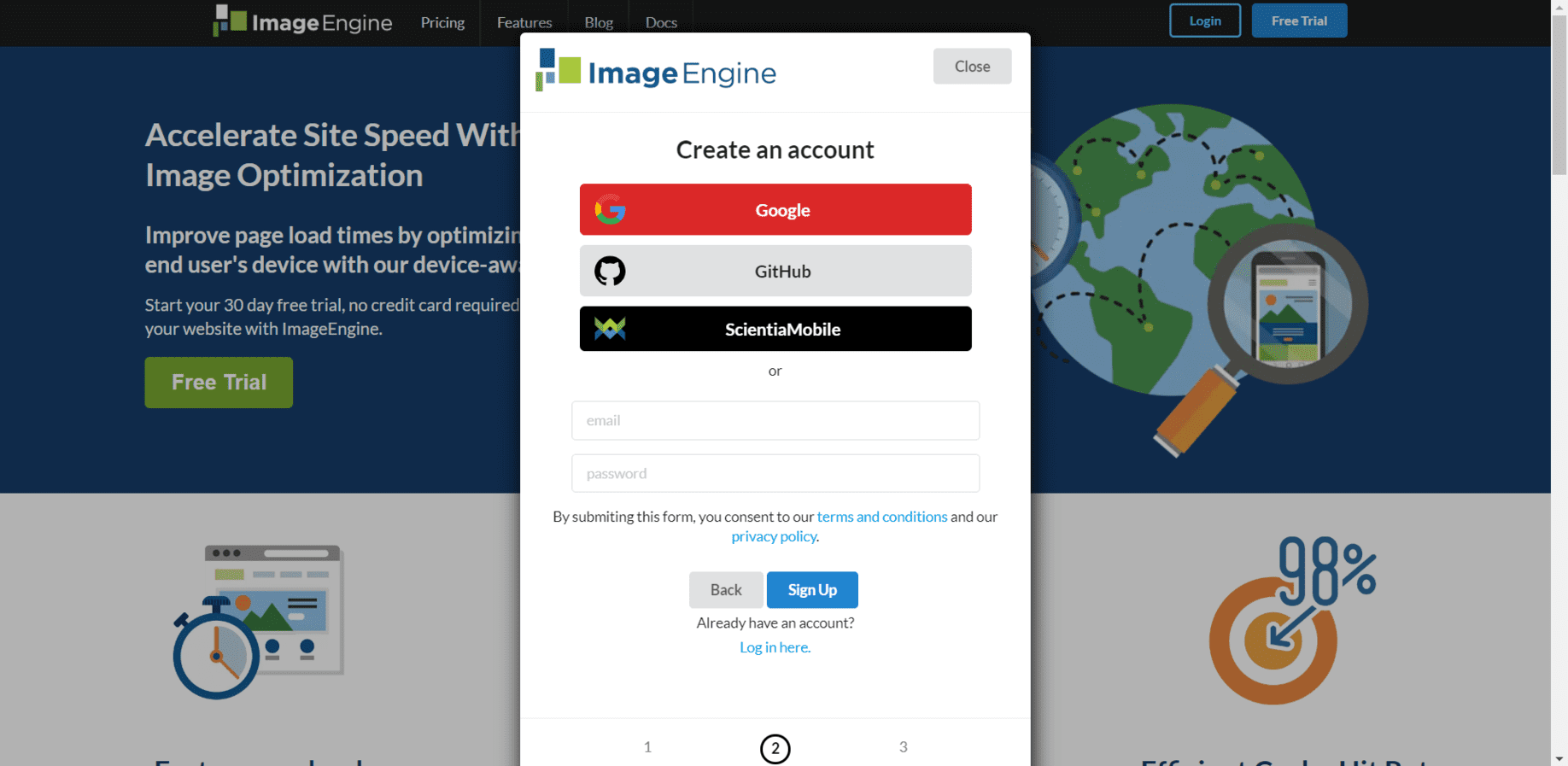Image resolution: width=1568 pixels, height=766 pixels.
Task: Click the 98% target illustration
Action: [x=1292, y=620]
